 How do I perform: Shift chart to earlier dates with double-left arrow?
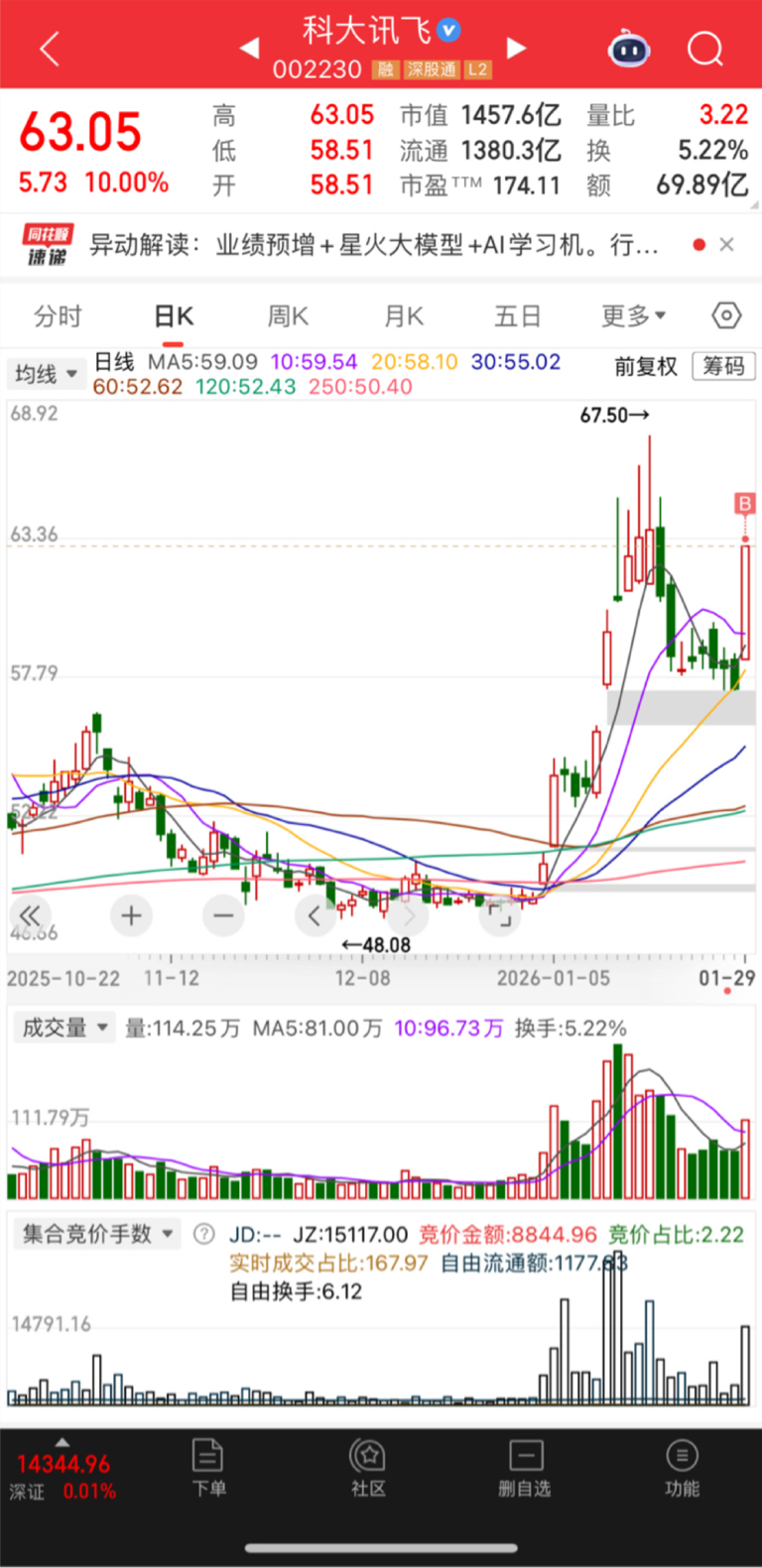30,915
